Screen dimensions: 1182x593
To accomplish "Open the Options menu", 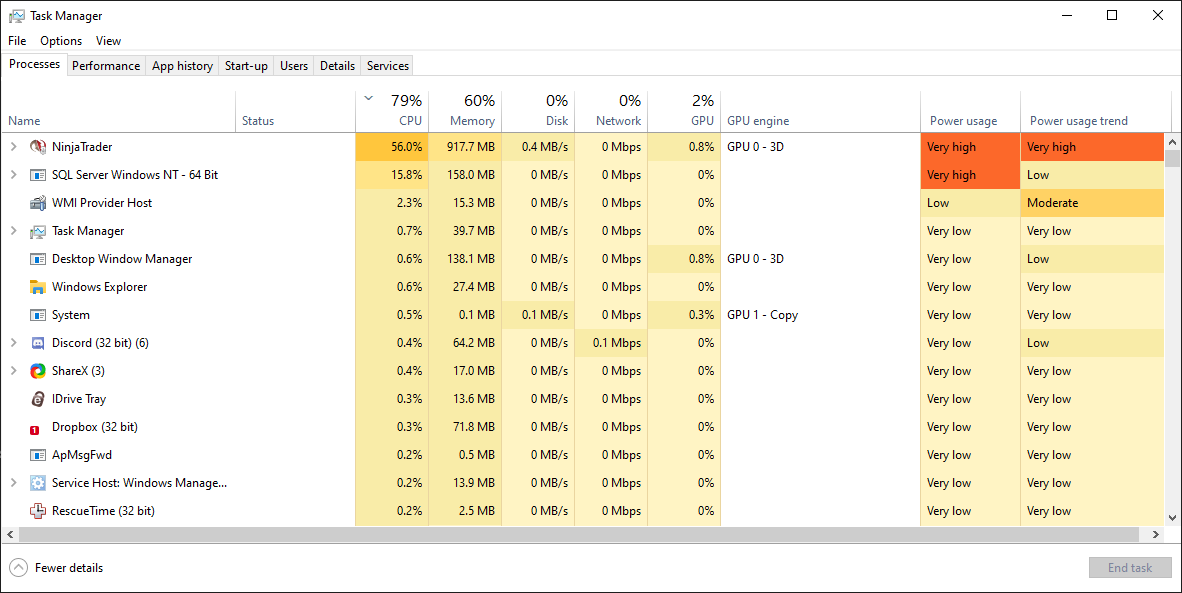I will (x=61, y=41).
